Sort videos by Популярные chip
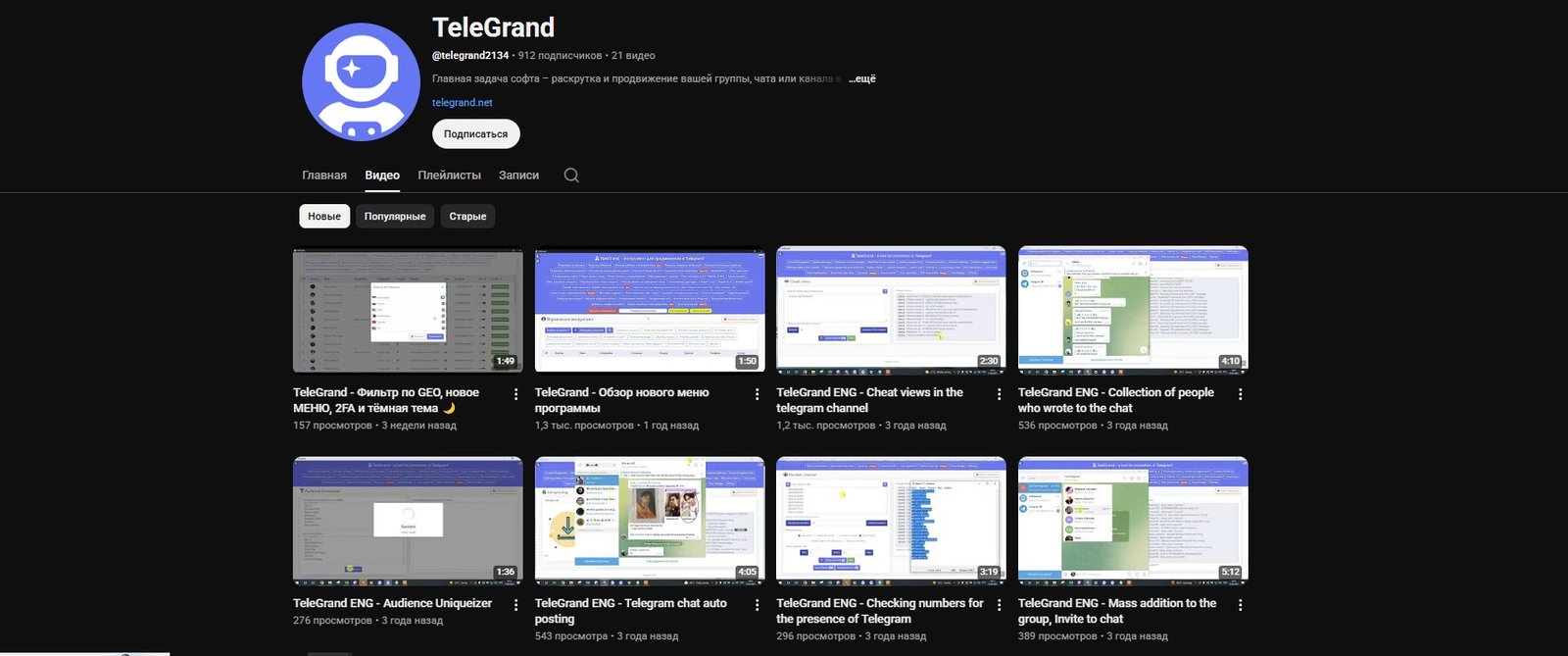Viewport: 1568px width, 656px height. click(x=395, y=216)
